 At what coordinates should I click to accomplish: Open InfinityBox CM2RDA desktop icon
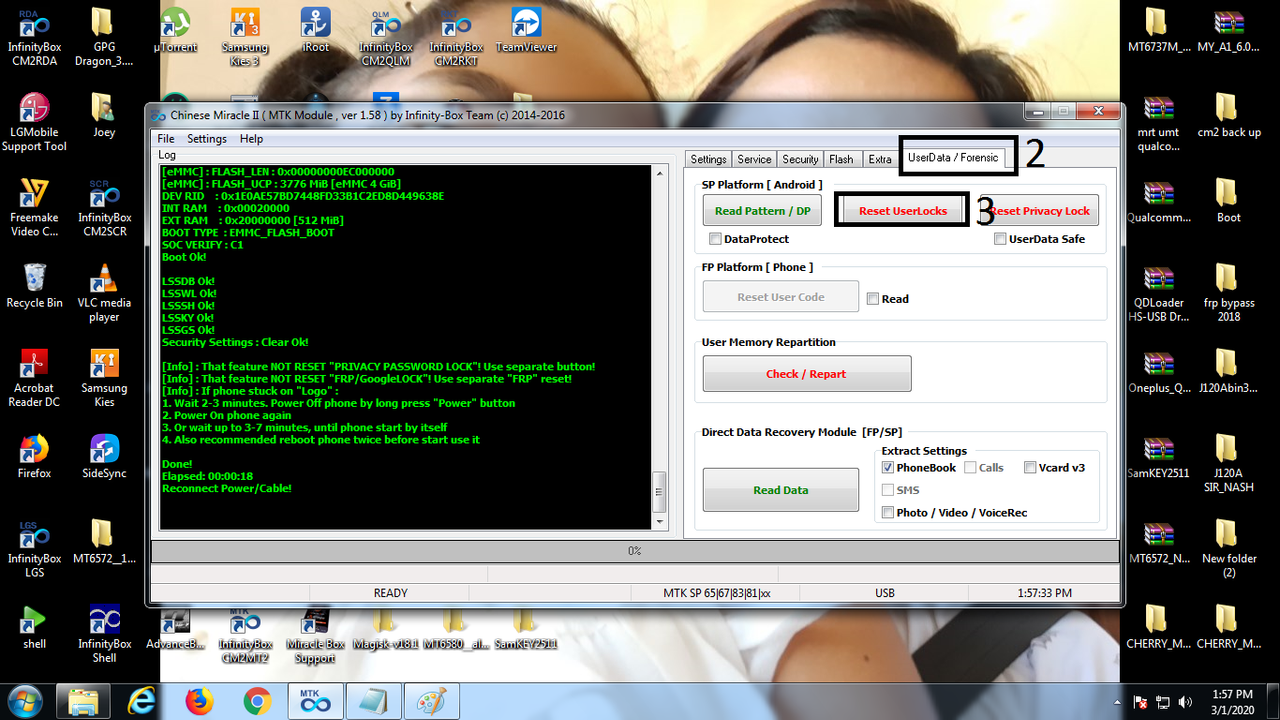pos(34,31)
